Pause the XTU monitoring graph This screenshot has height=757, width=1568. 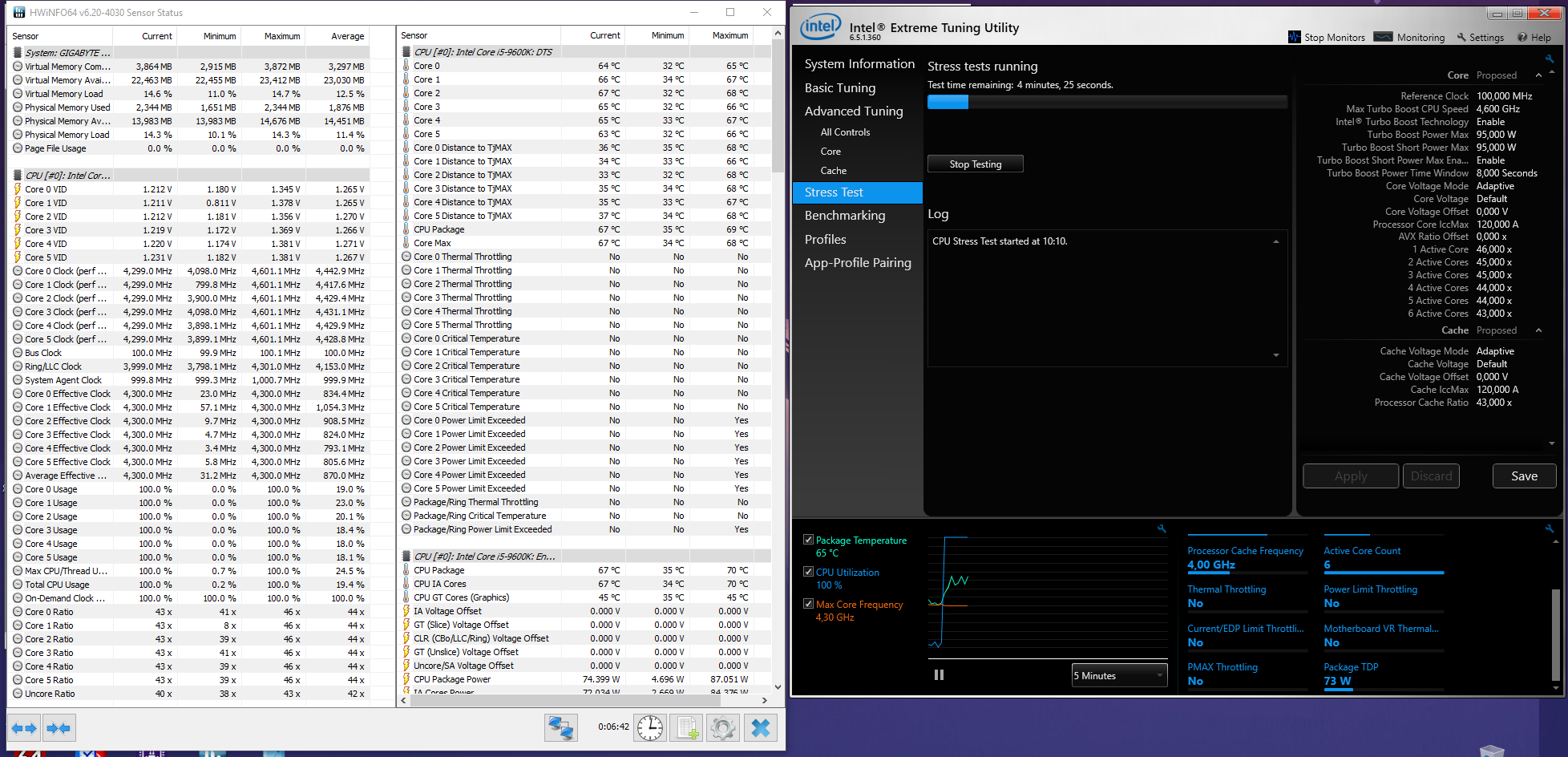click(939, 675)
